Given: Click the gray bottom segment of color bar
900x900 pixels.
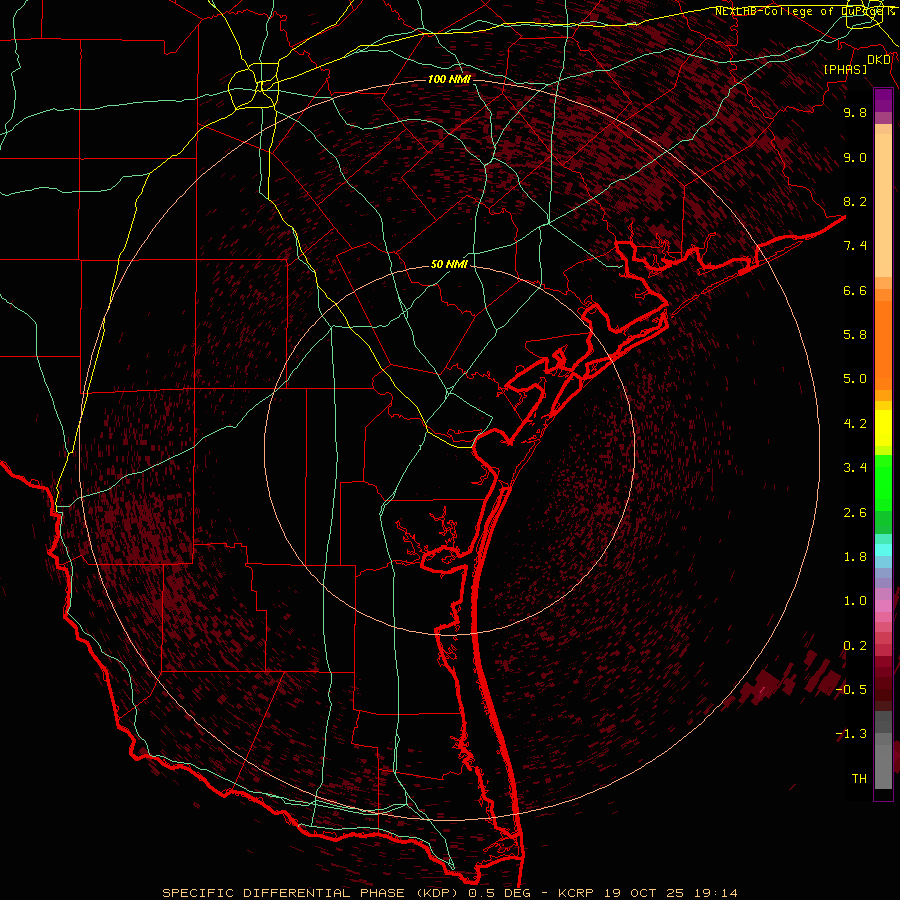Looking at the screenshot, I should 883,766.
